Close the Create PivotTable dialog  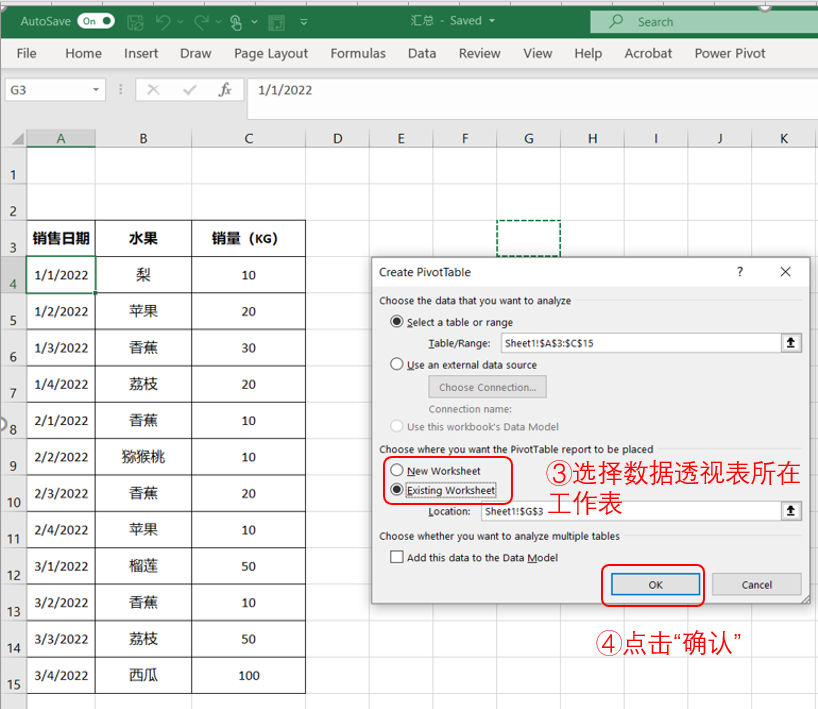coord(785,272)
